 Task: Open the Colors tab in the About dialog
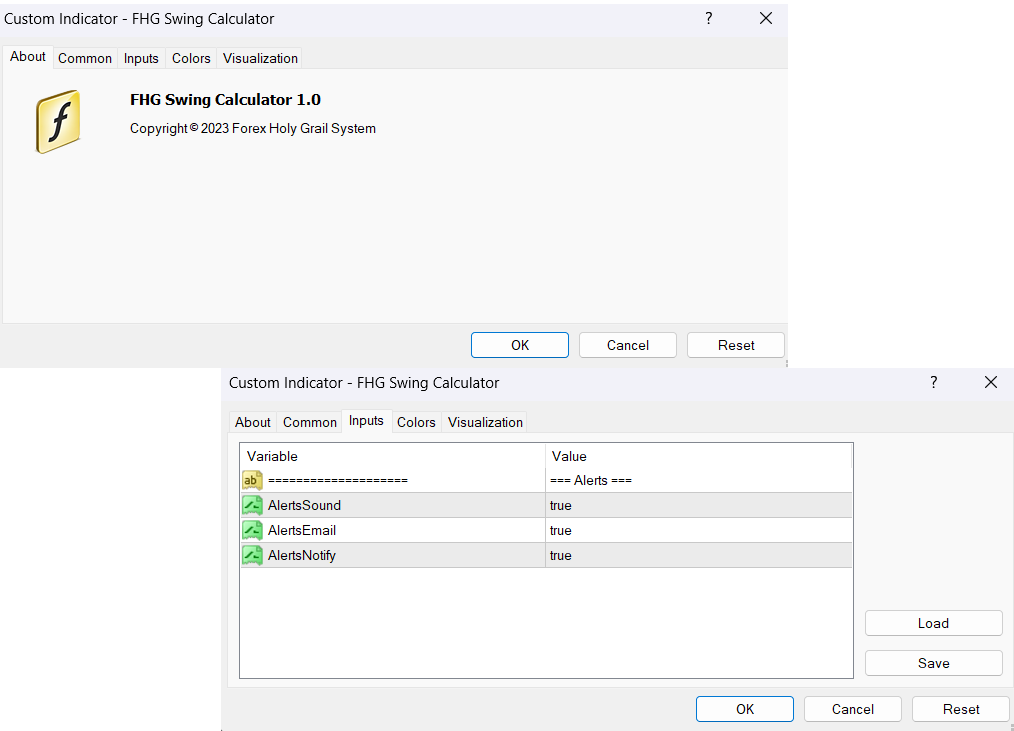191,58
